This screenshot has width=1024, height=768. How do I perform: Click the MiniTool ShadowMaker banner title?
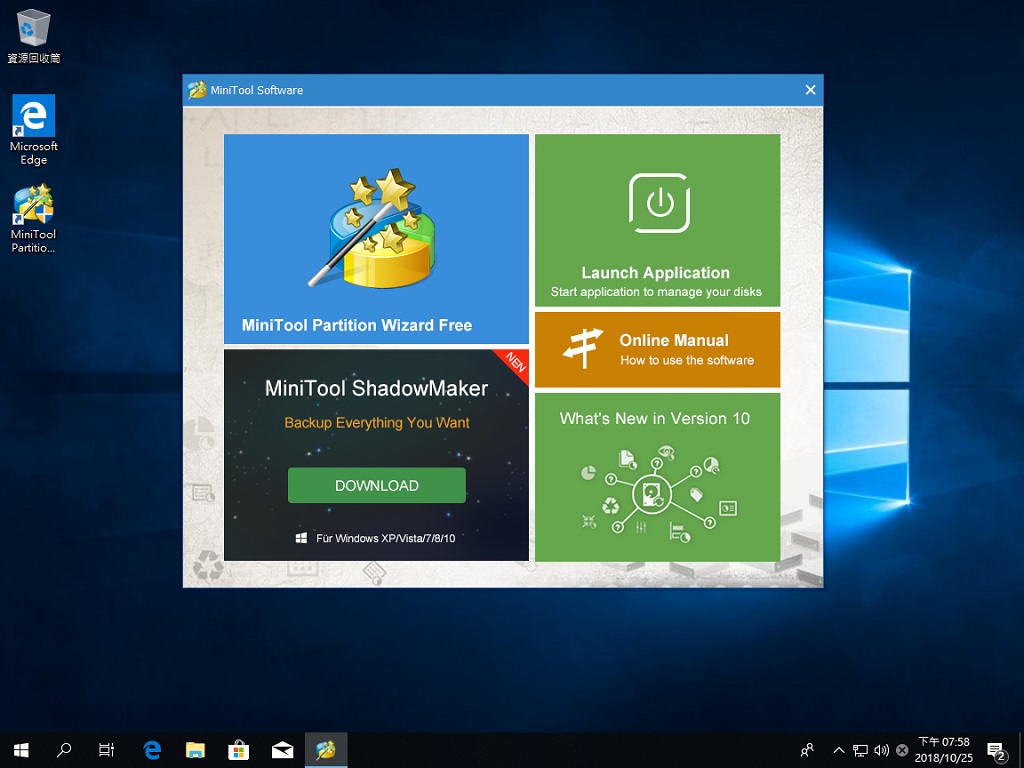click(x=377, y=389)
